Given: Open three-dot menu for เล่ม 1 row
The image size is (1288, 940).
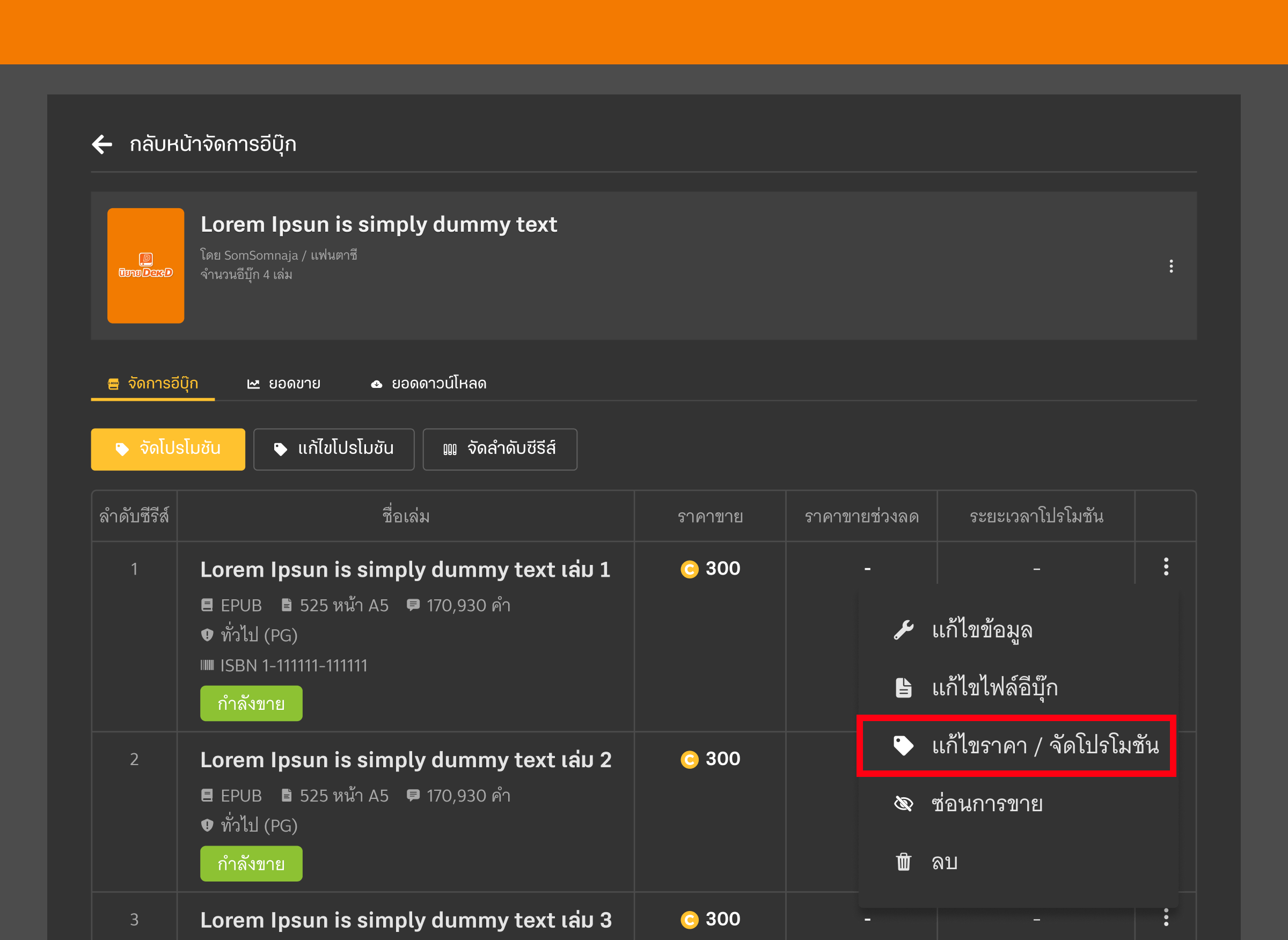Looking at the screenshot, I should [1166, 566].
